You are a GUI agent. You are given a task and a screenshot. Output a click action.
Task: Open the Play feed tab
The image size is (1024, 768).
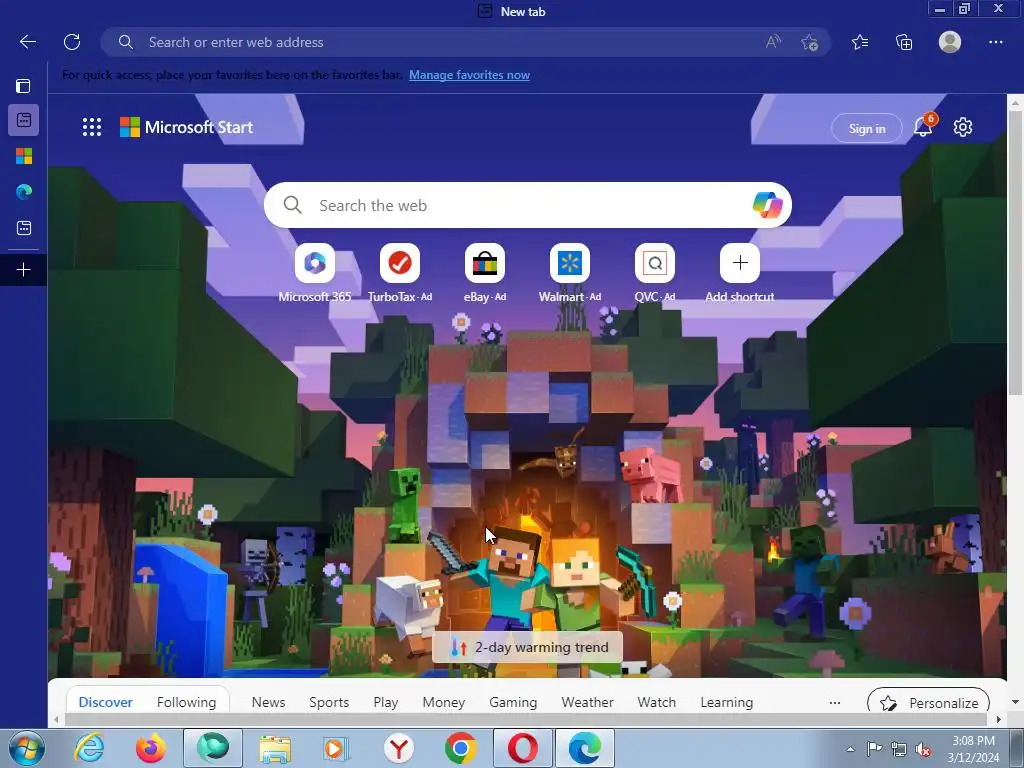pyautogui.click(x=385, y=703)
